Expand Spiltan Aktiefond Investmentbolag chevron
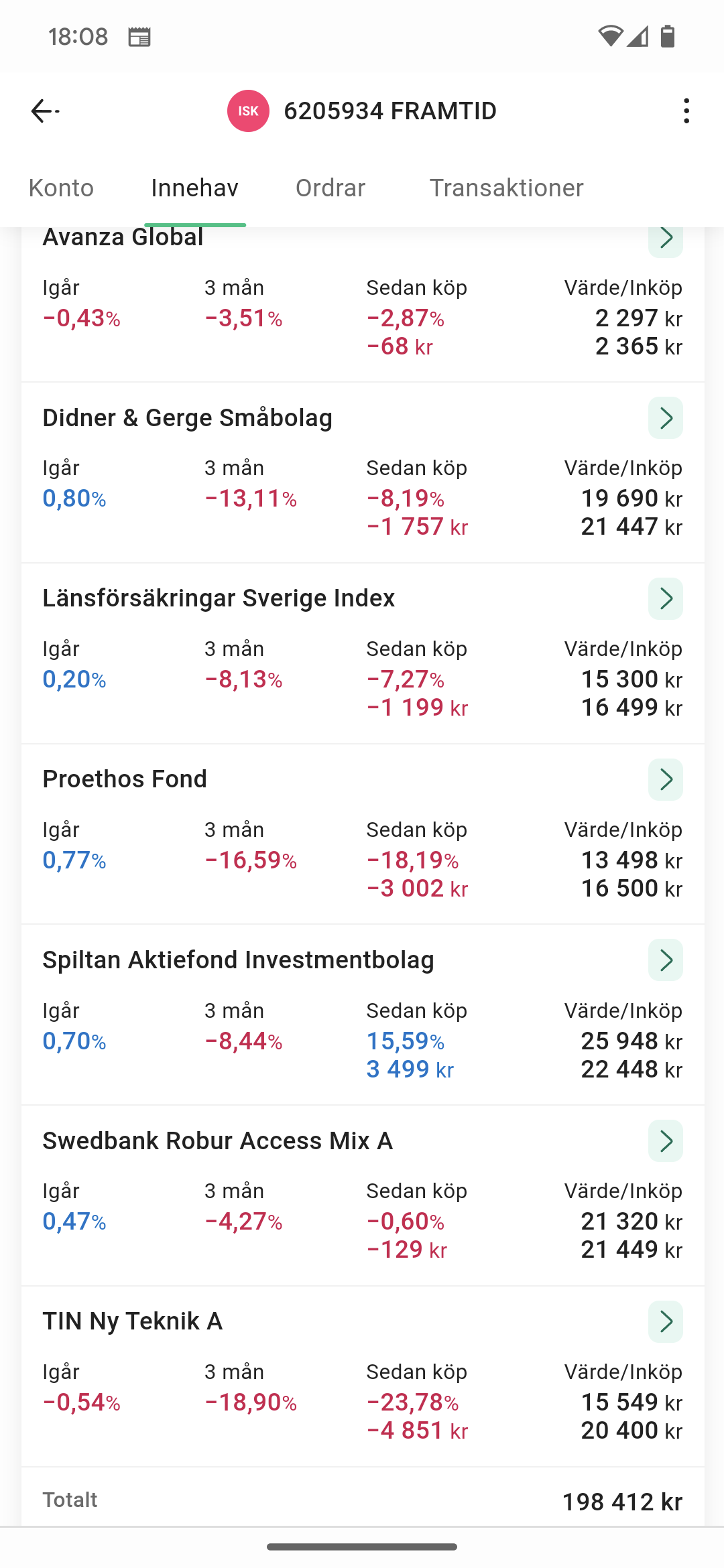 (x=665, y=960)
